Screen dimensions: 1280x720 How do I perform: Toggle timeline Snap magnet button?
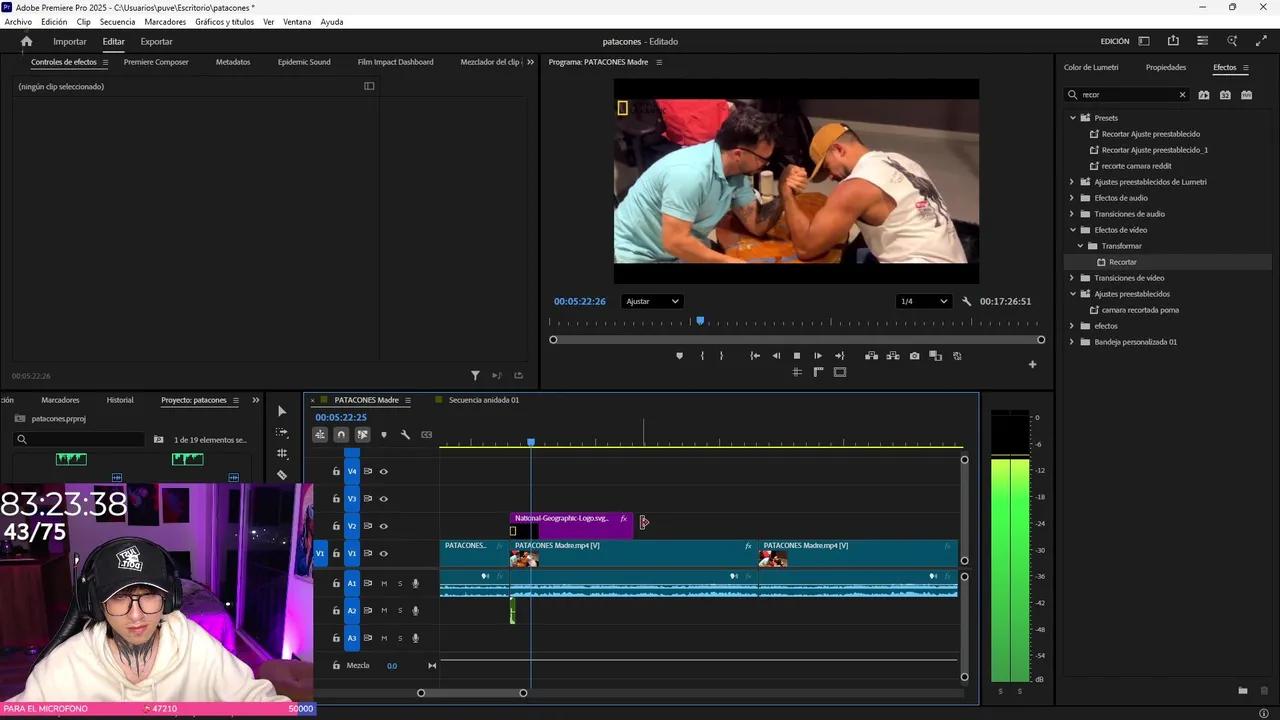[x=341, y=435]
